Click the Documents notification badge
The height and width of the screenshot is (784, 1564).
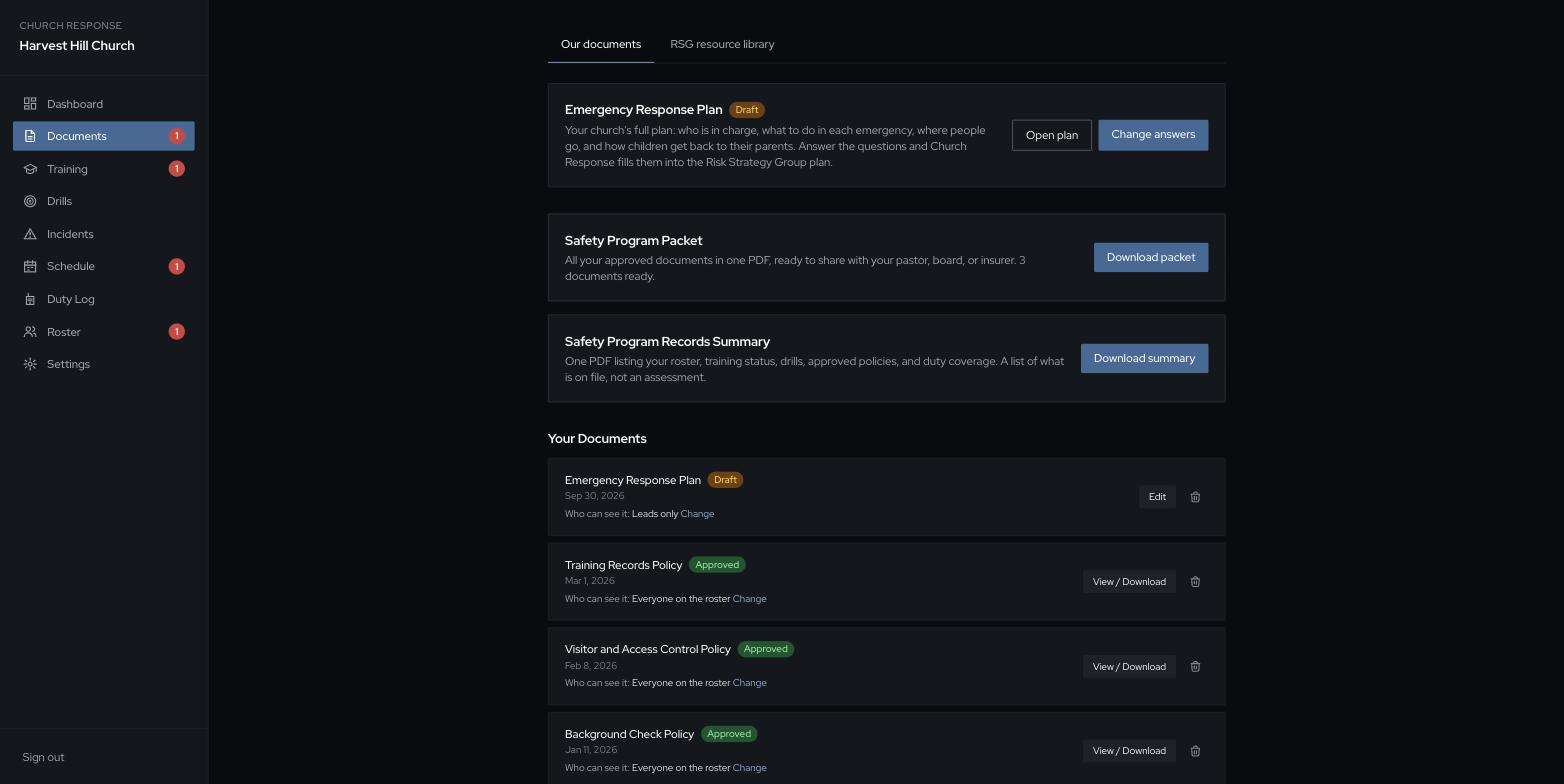[177, 136]
